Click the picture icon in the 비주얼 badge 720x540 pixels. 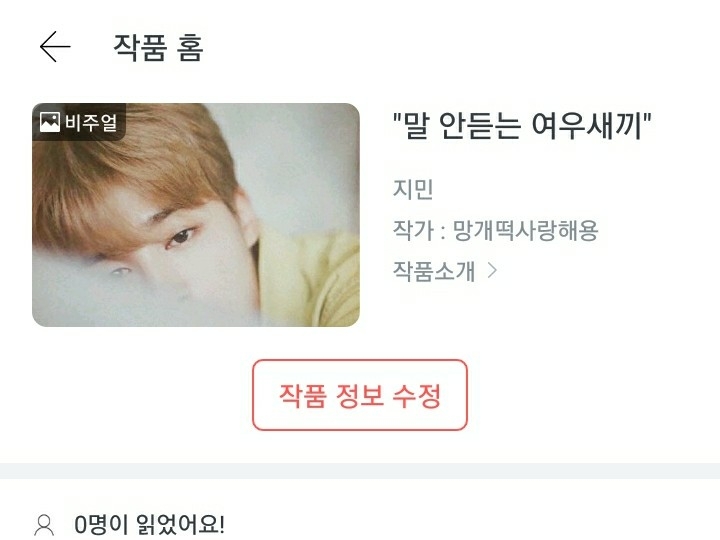pos(50,122)
